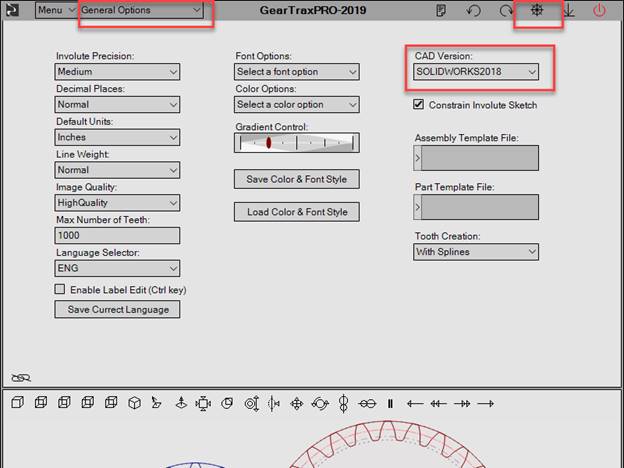Click the vertical figure-eight axis icon
The image size is (624, 468).
[x=343, y=404]
